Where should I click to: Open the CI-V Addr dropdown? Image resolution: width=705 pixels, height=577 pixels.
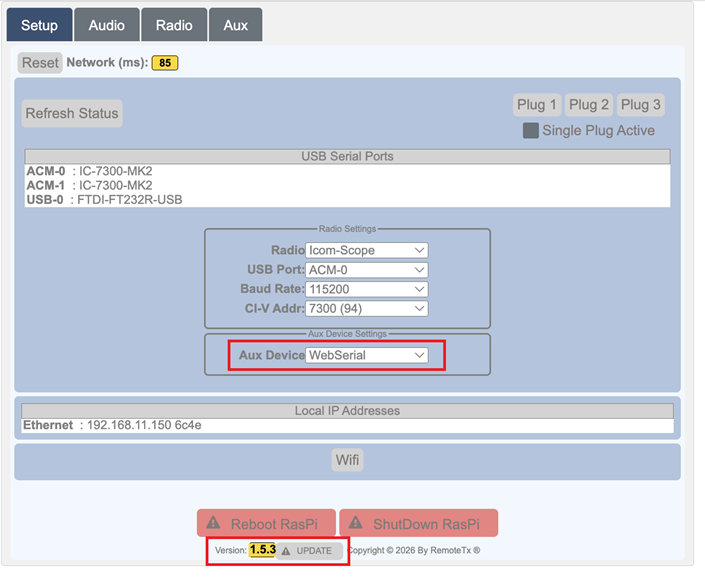pyautogui.click(x=367, y=308)
